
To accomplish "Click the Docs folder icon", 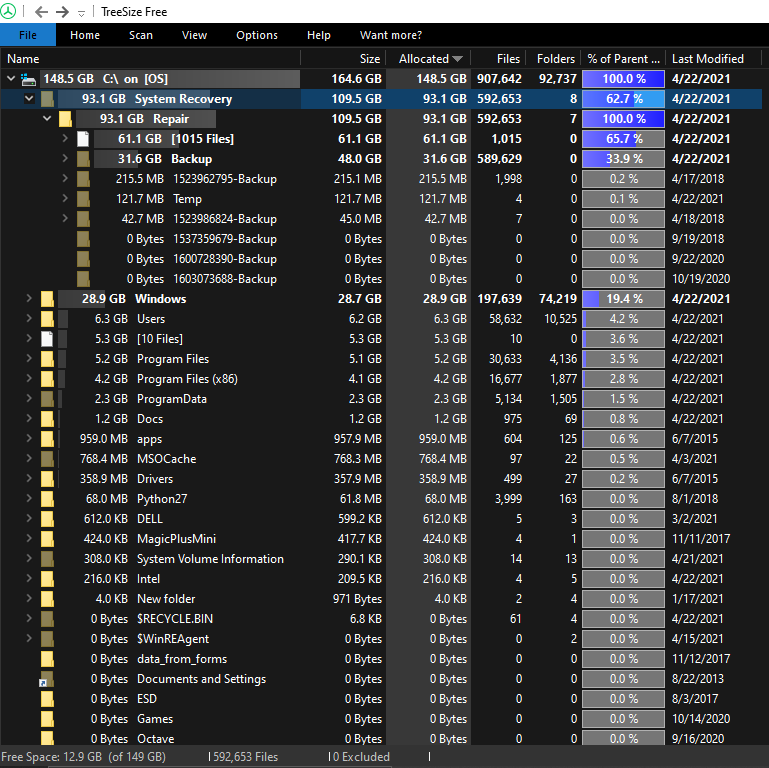I will (48, 419).
